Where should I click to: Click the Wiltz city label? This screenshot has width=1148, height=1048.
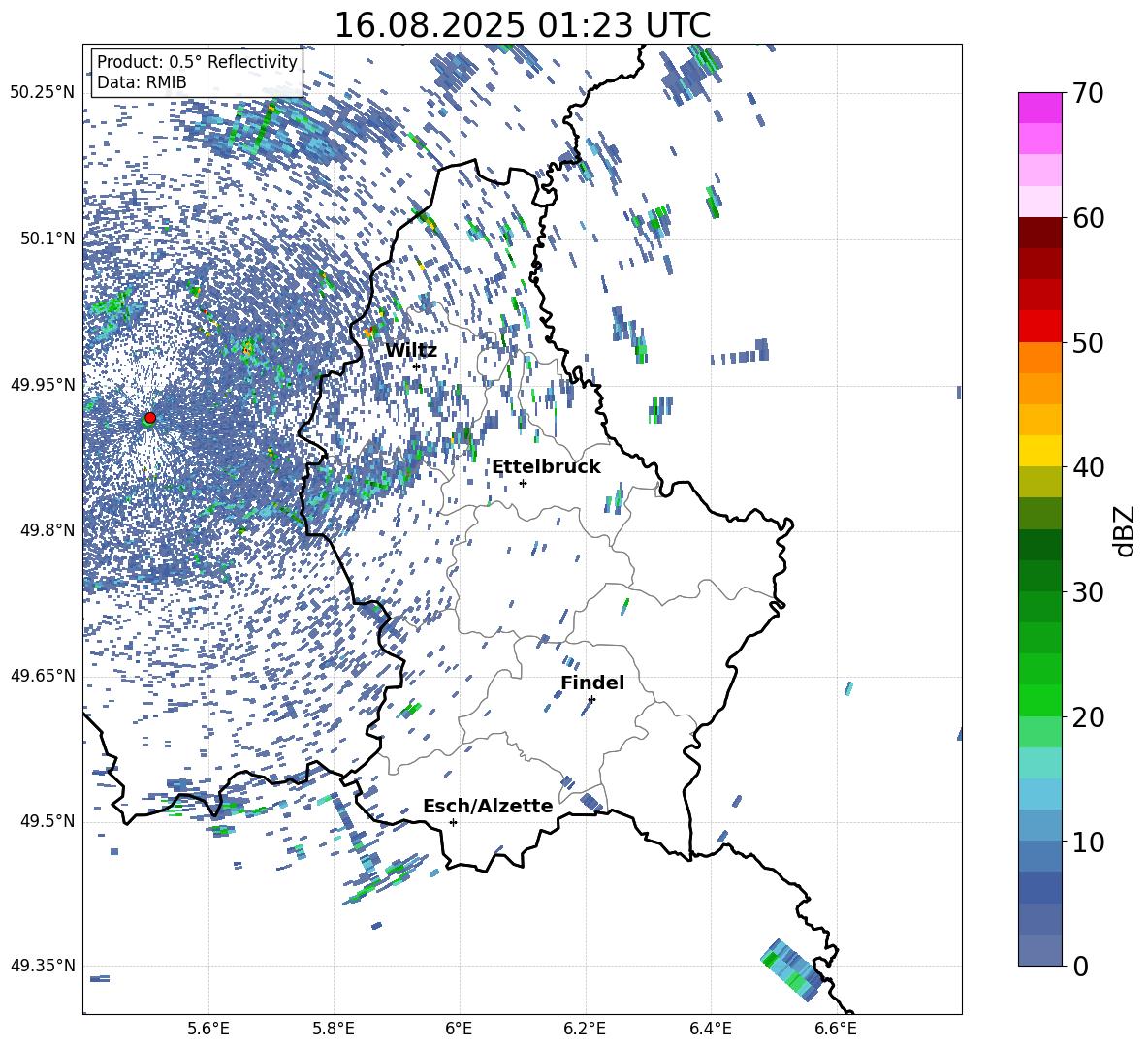pos(411,350)
